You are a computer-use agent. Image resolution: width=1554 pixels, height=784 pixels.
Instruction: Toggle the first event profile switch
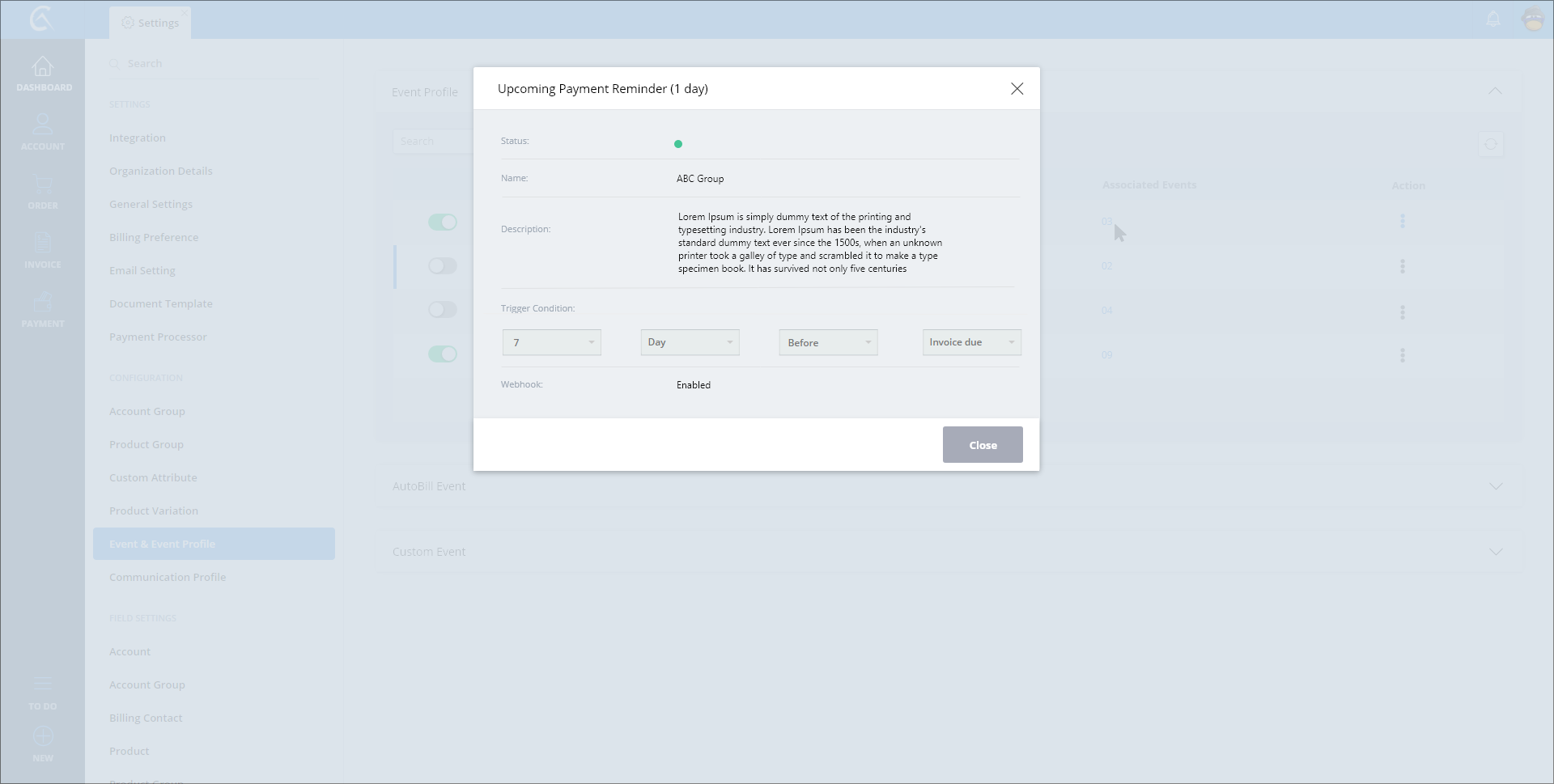(x=443, y=222)
